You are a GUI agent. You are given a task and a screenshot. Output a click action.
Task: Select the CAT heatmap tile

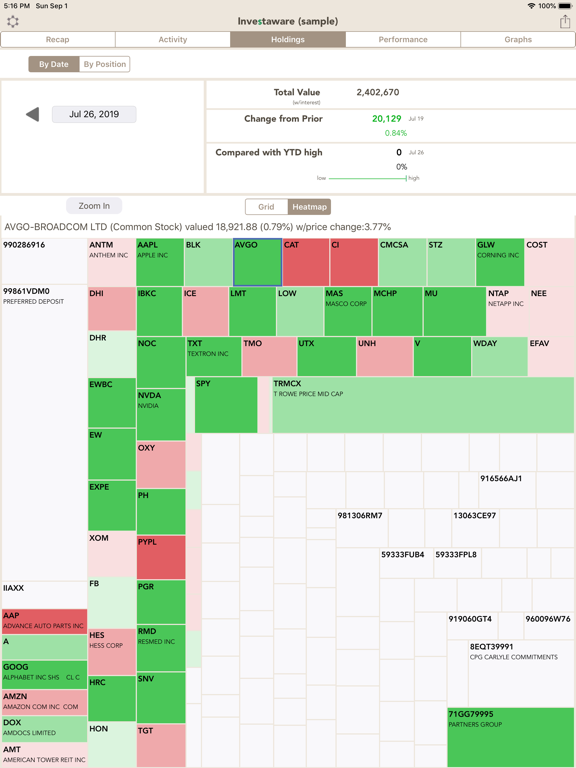pos(306,262)
